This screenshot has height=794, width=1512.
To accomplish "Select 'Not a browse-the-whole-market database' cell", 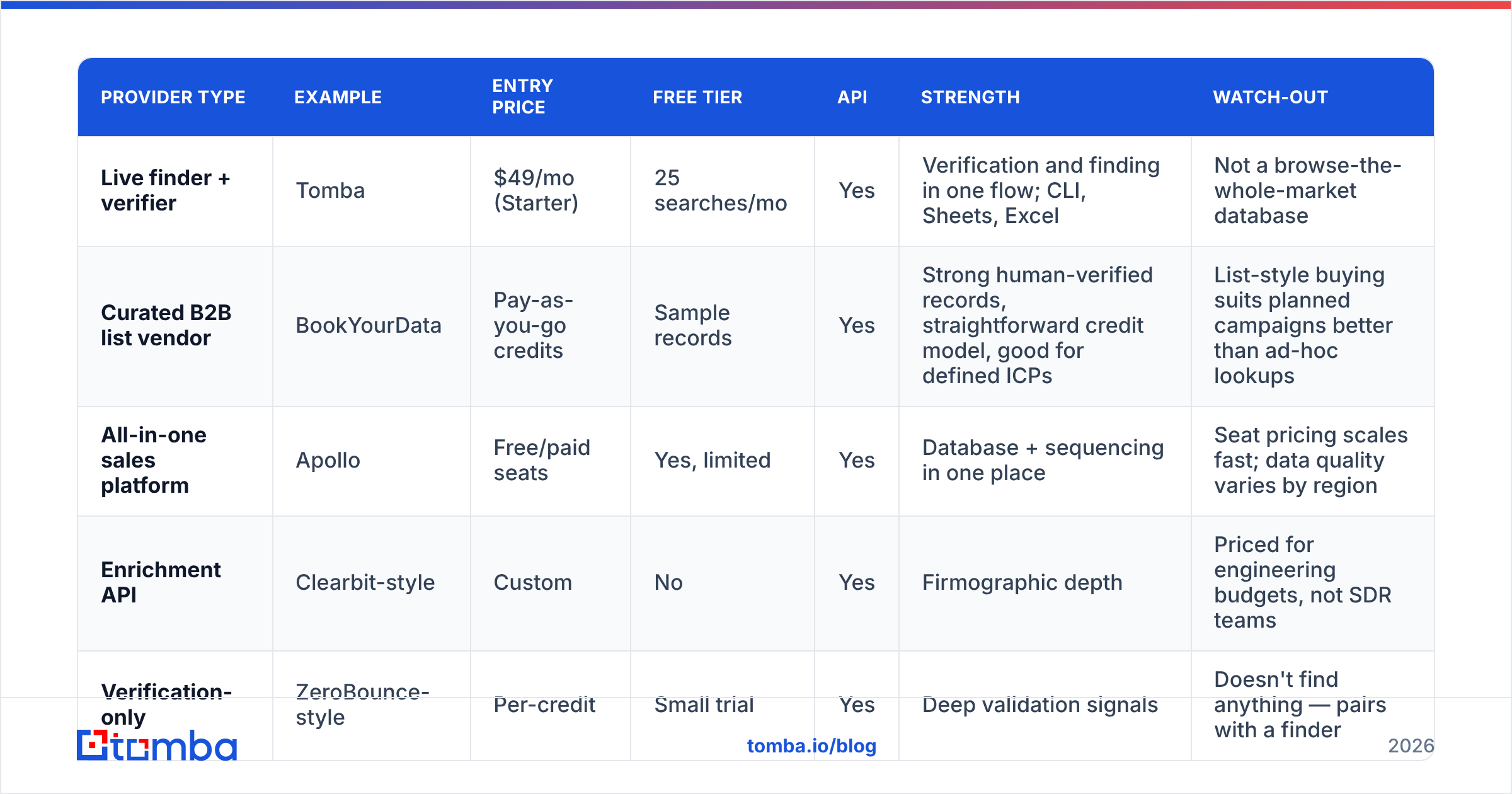I will pos(1313,191).
